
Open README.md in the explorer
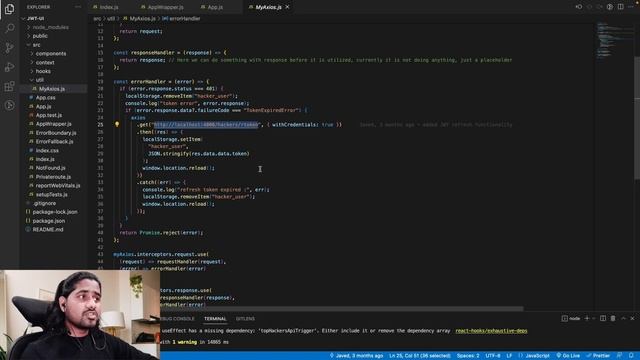coord(48,229)
